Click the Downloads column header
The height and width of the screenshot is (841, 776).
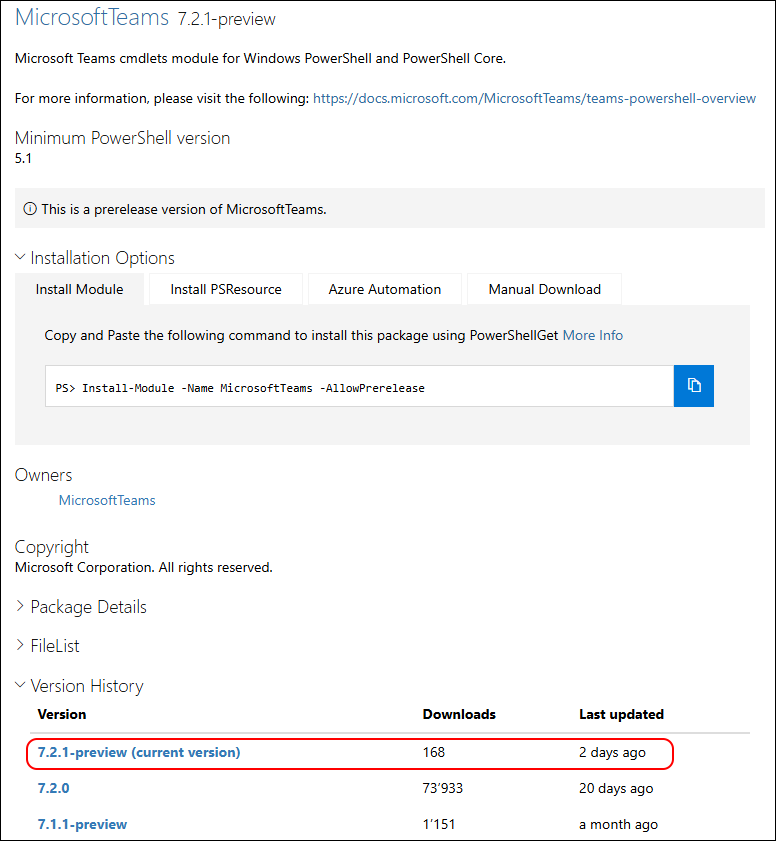[x=459, y=714]
